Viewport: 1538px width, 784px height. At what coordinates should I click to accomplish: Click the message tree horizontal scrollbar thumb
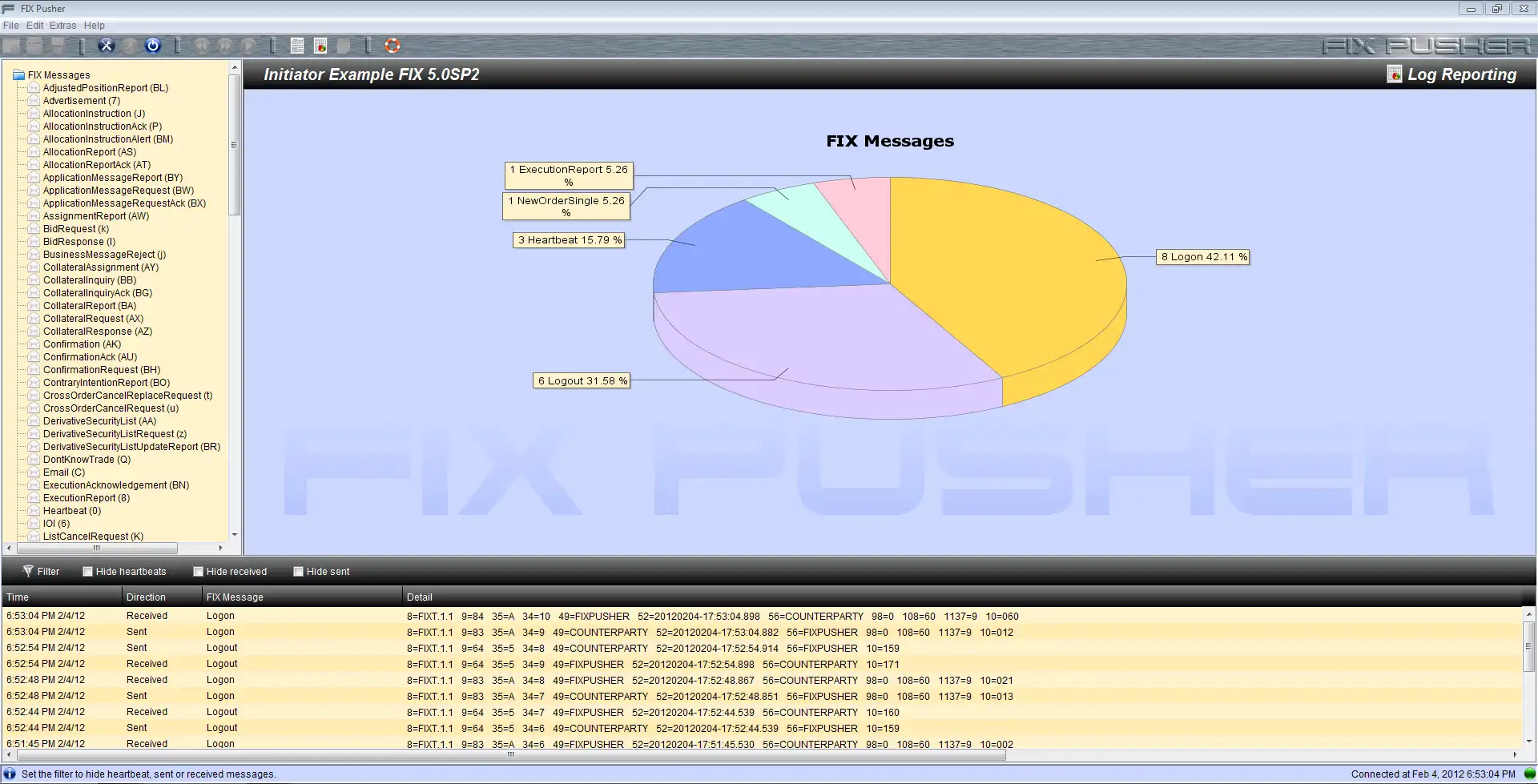[97, 549]
